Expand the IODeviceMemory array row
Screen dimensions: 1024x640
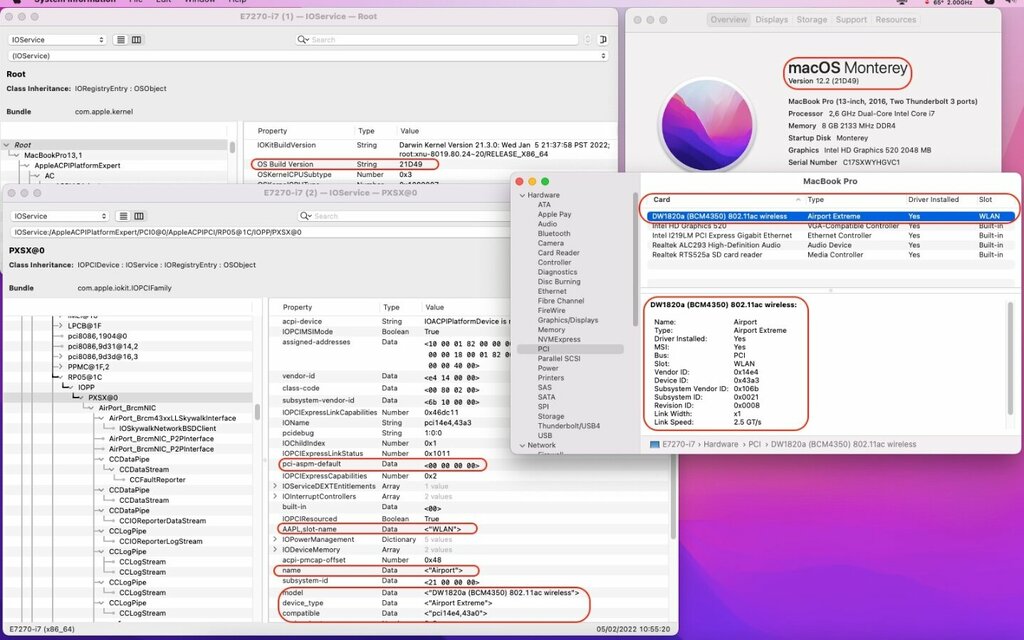point(276,549)
